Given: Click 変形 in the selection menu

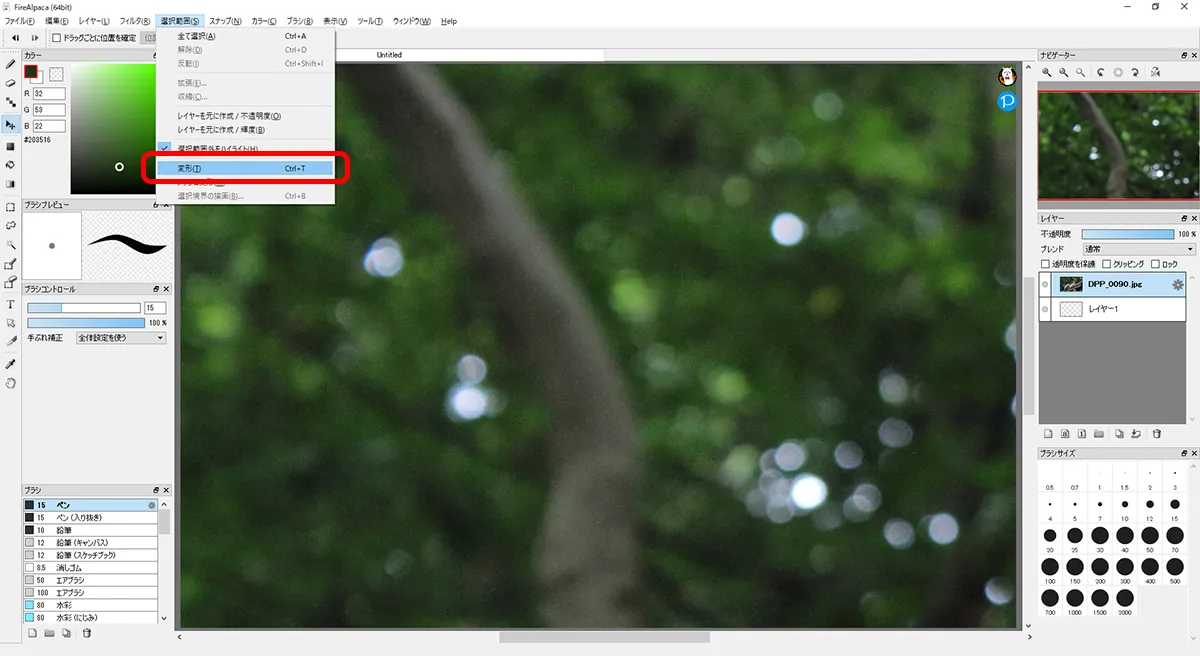Looking at the screenshot, I should 243,168.
